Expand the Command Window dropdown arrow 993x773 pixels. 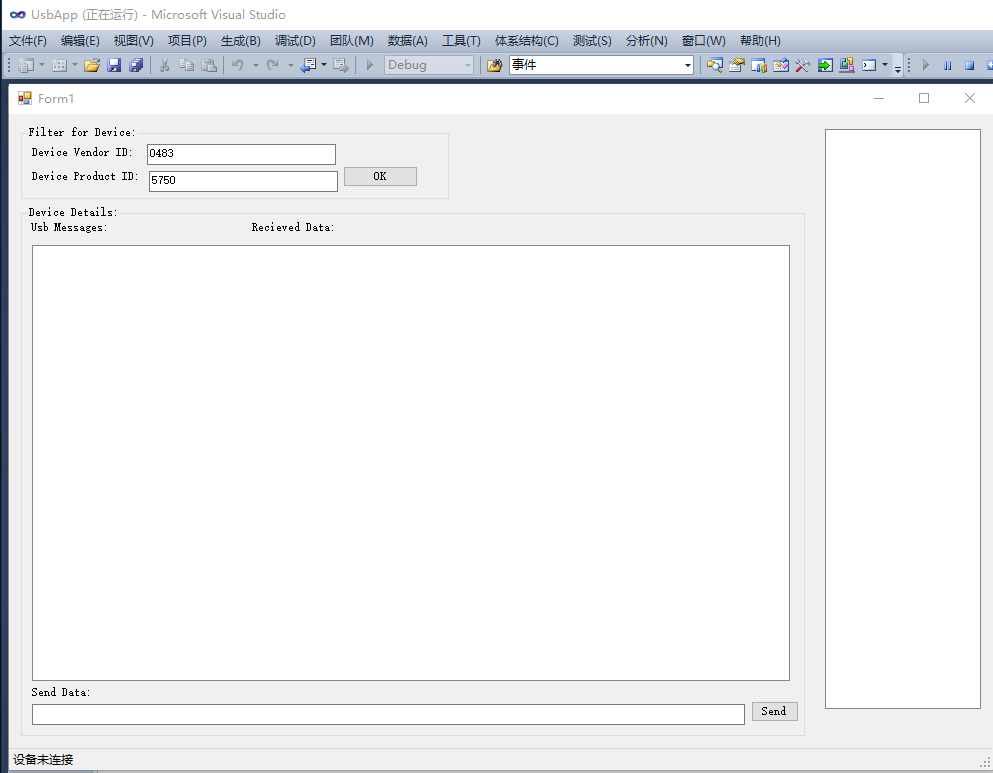tap(885, 65)
